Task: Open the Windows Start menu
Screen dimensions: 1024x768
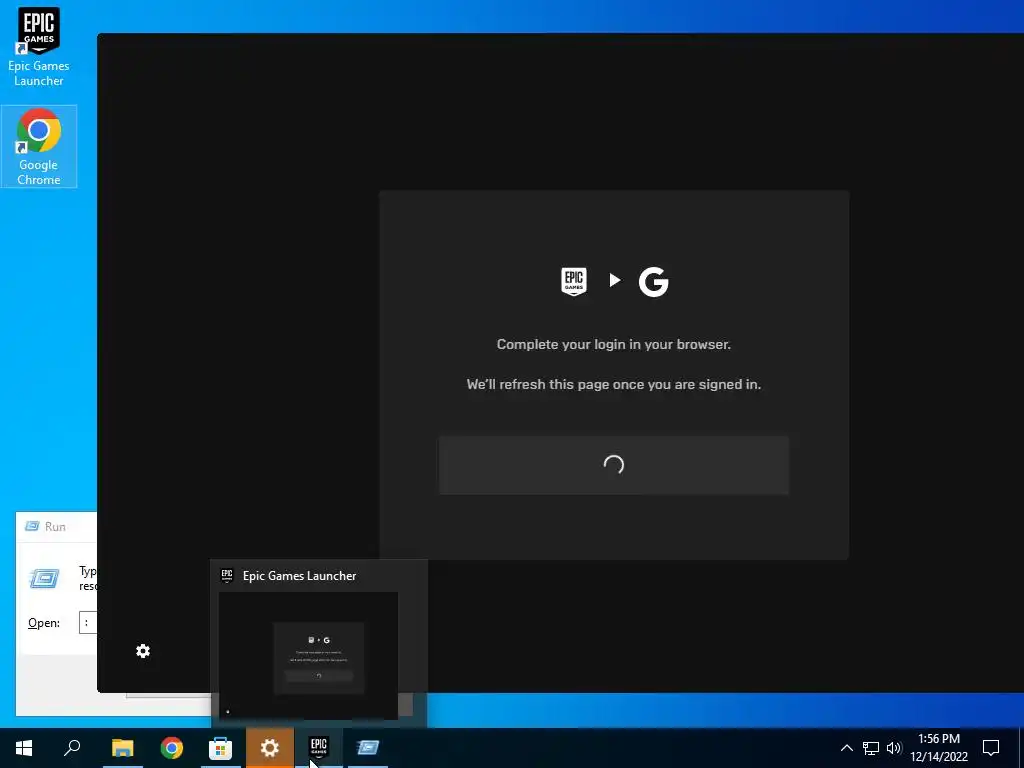Action: click(24, 748)
